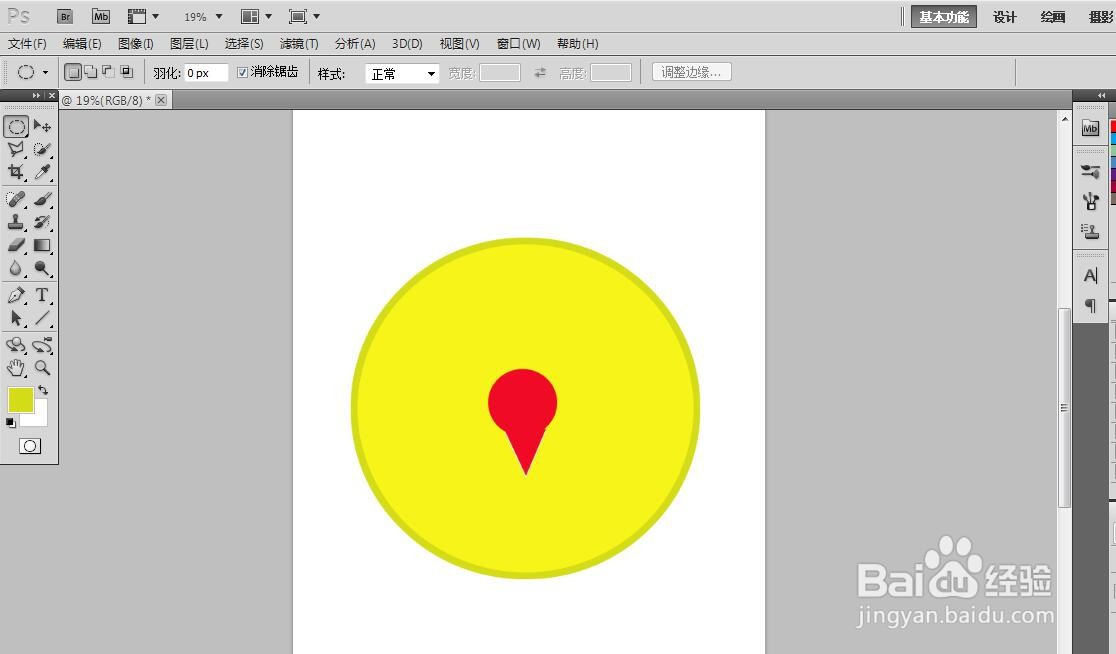Screen dimensions: 1116x654
Task: Select the Pen tool
Action: 16,295
